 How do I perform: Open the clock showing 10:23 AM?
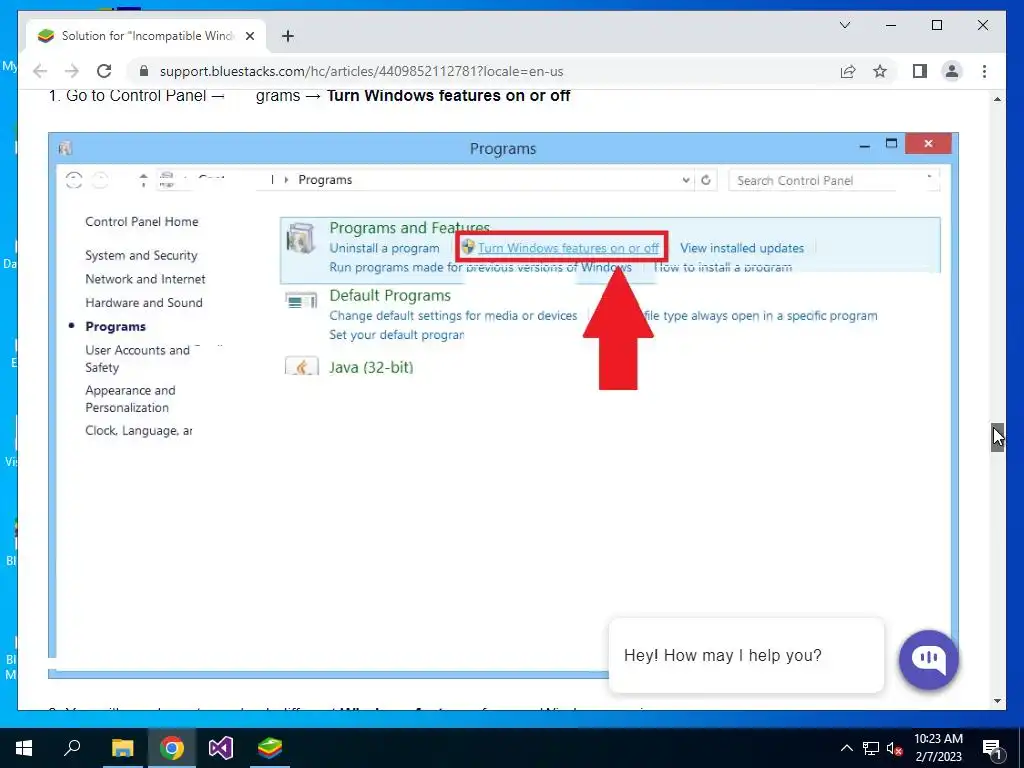coord(938,748)
